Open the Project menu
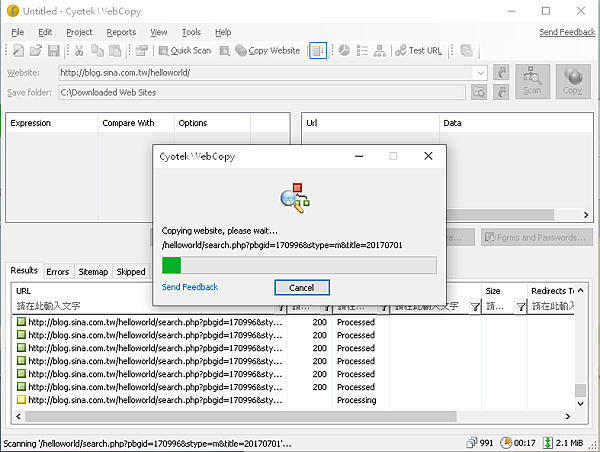 pyautogui.click(x=79, y=32)
